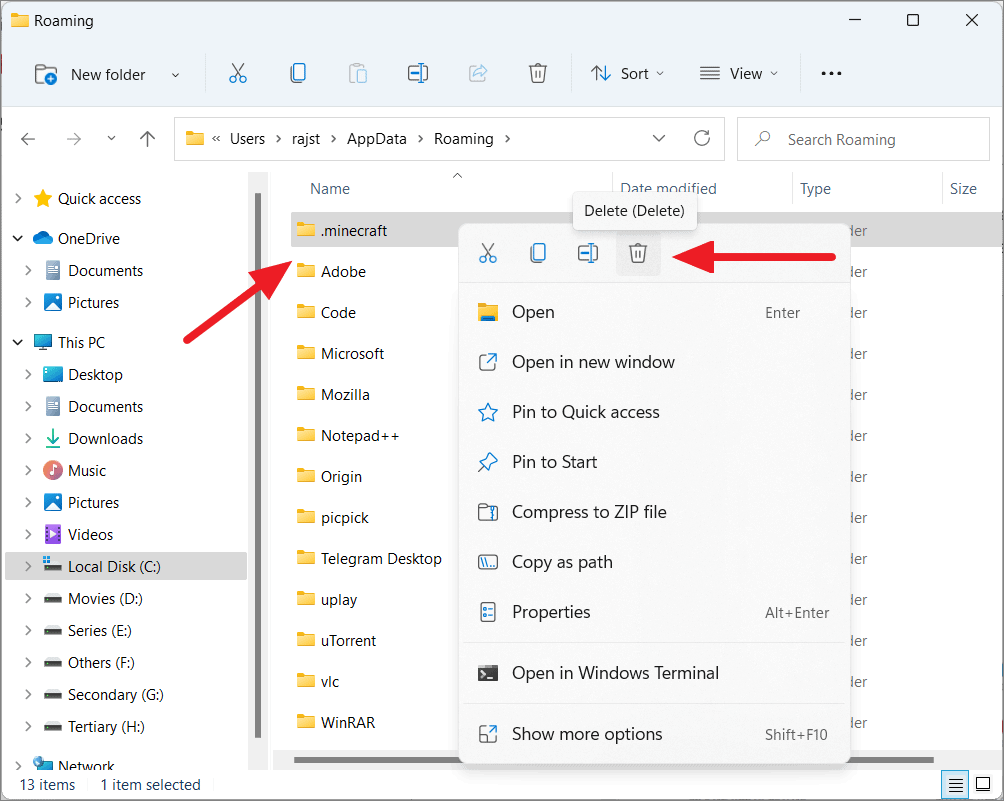
Task: Click the Rename icon in the toolbar
Action: (x=418, y=72)
